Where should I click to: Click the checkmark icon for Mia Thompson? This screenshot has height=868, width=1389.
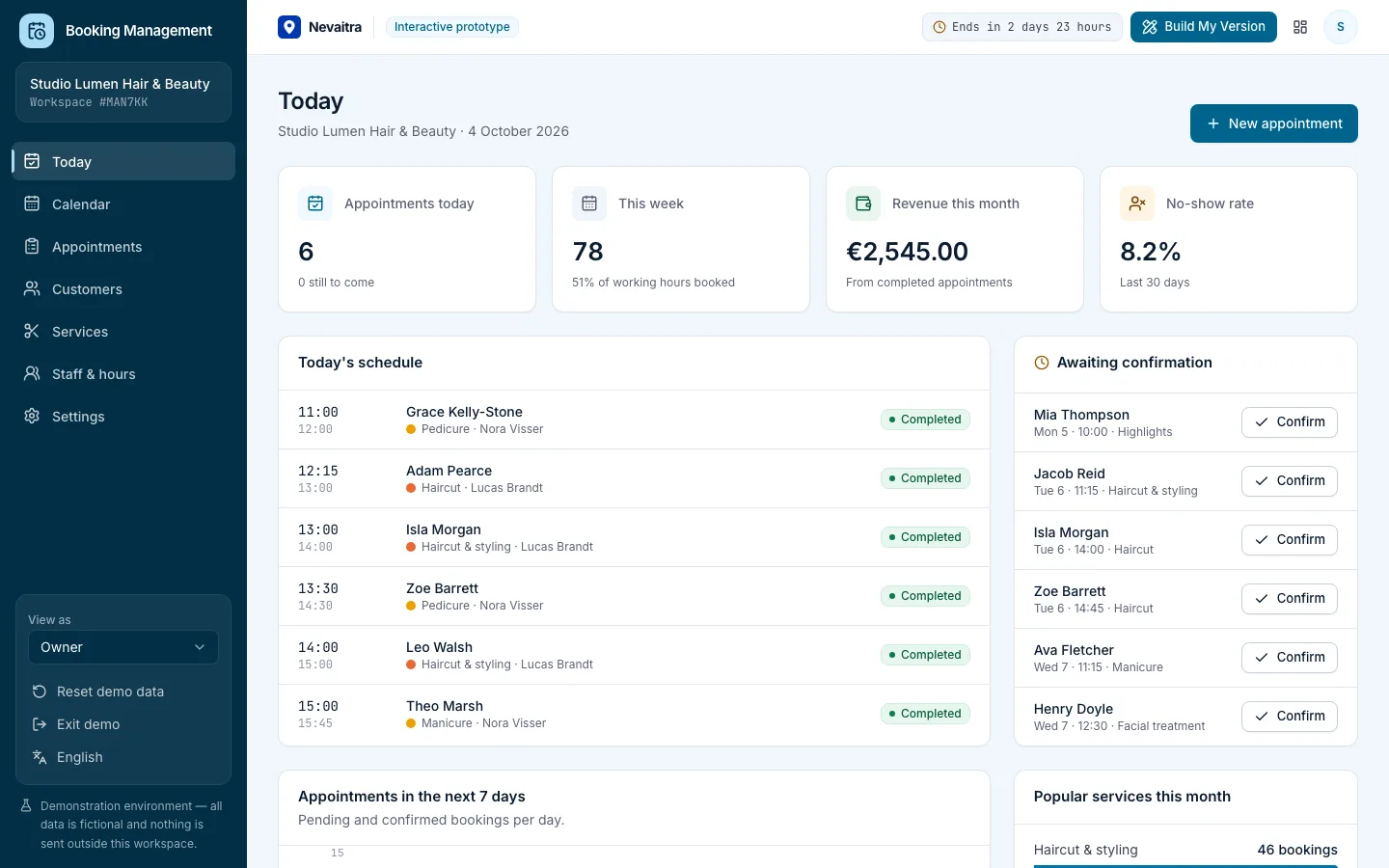pyautogui.click(x=1262, y=422)
